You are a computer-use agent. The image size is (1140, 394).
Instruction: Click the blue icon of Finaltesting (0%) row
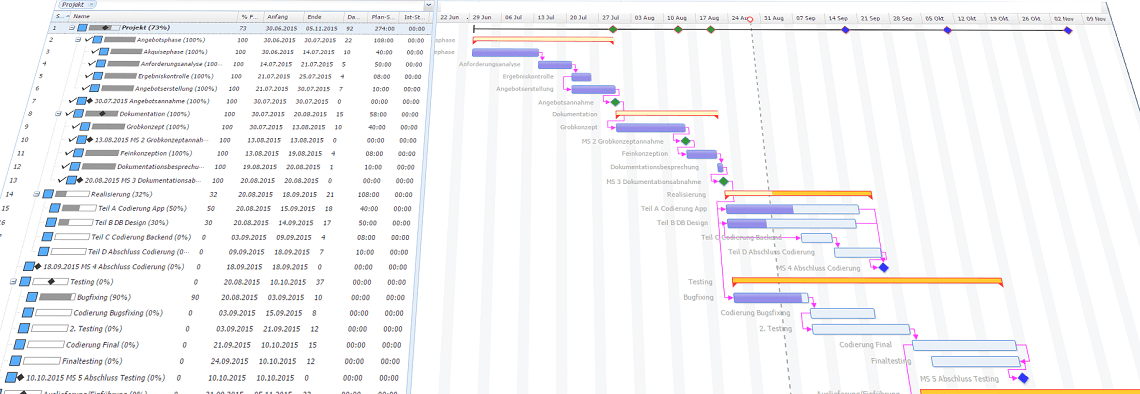15,361
